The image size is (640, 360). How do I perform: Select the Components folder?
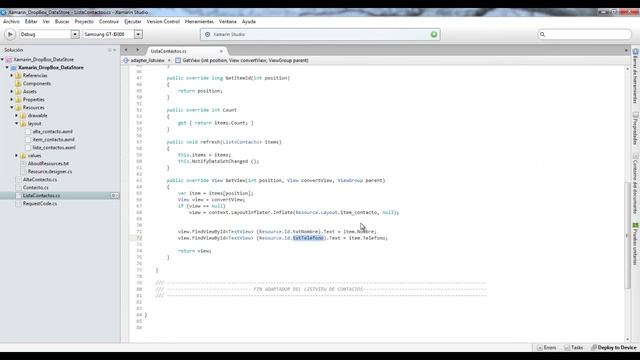pyautogui.click(x=37, y=83)
